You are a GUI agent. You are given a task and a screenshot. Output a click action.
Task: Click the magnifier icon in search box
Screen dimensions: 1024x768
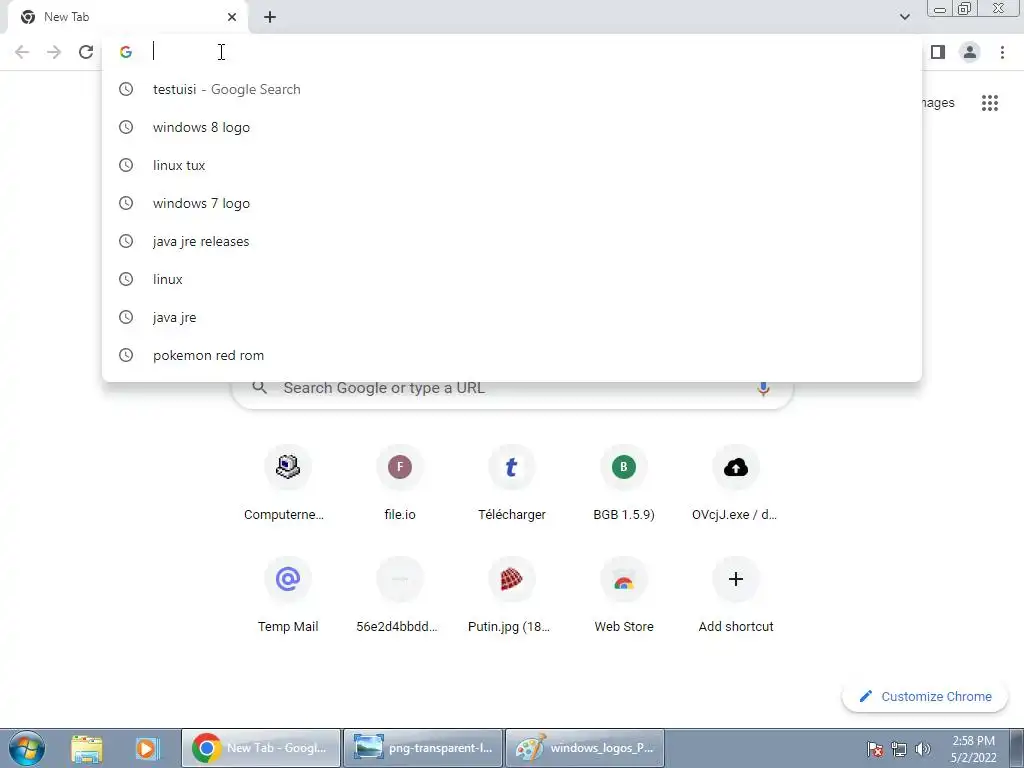pos(259,388)
